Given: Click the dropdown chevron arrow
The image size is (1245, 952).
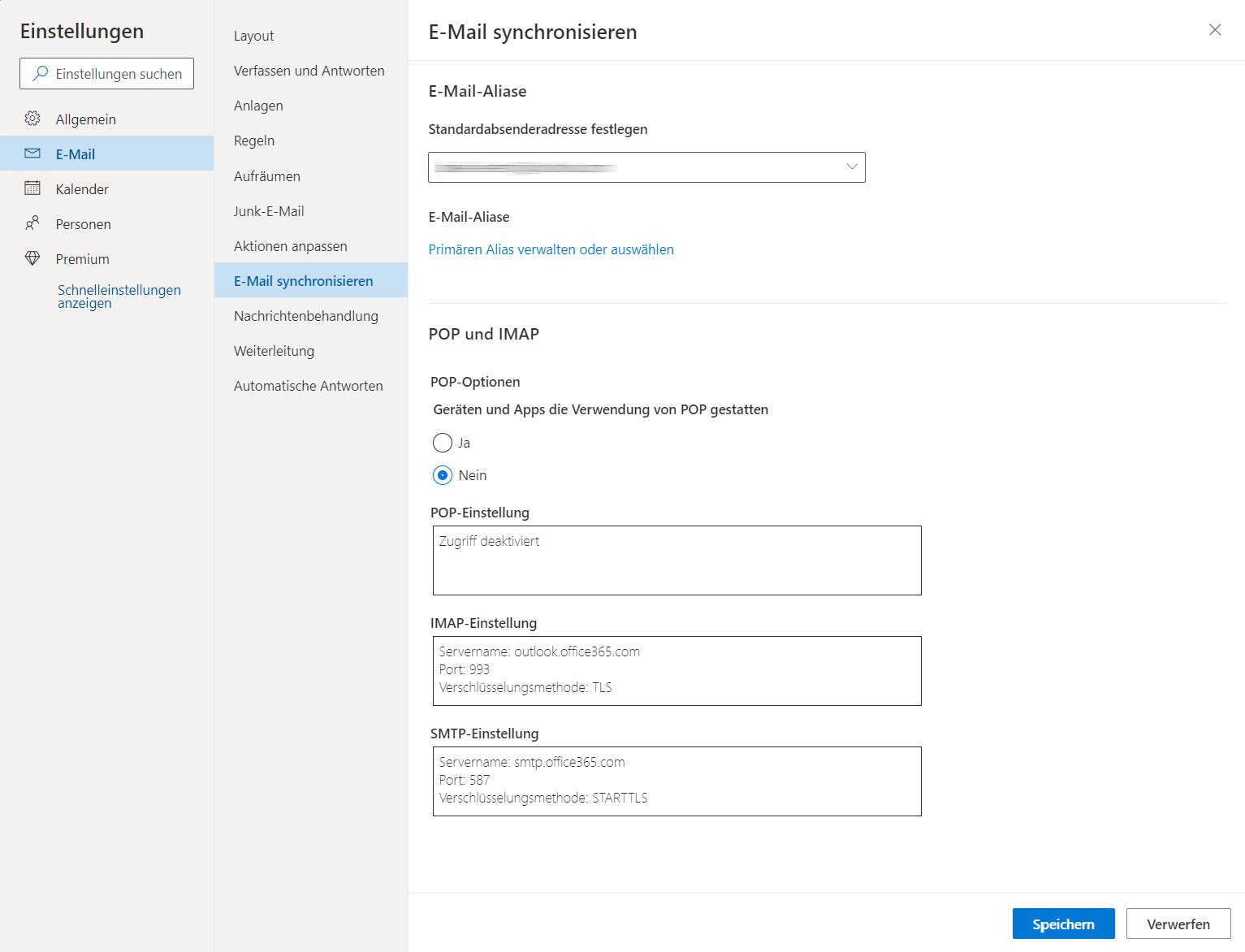Looking at the screenshot, I should click(x=851, y=167).
